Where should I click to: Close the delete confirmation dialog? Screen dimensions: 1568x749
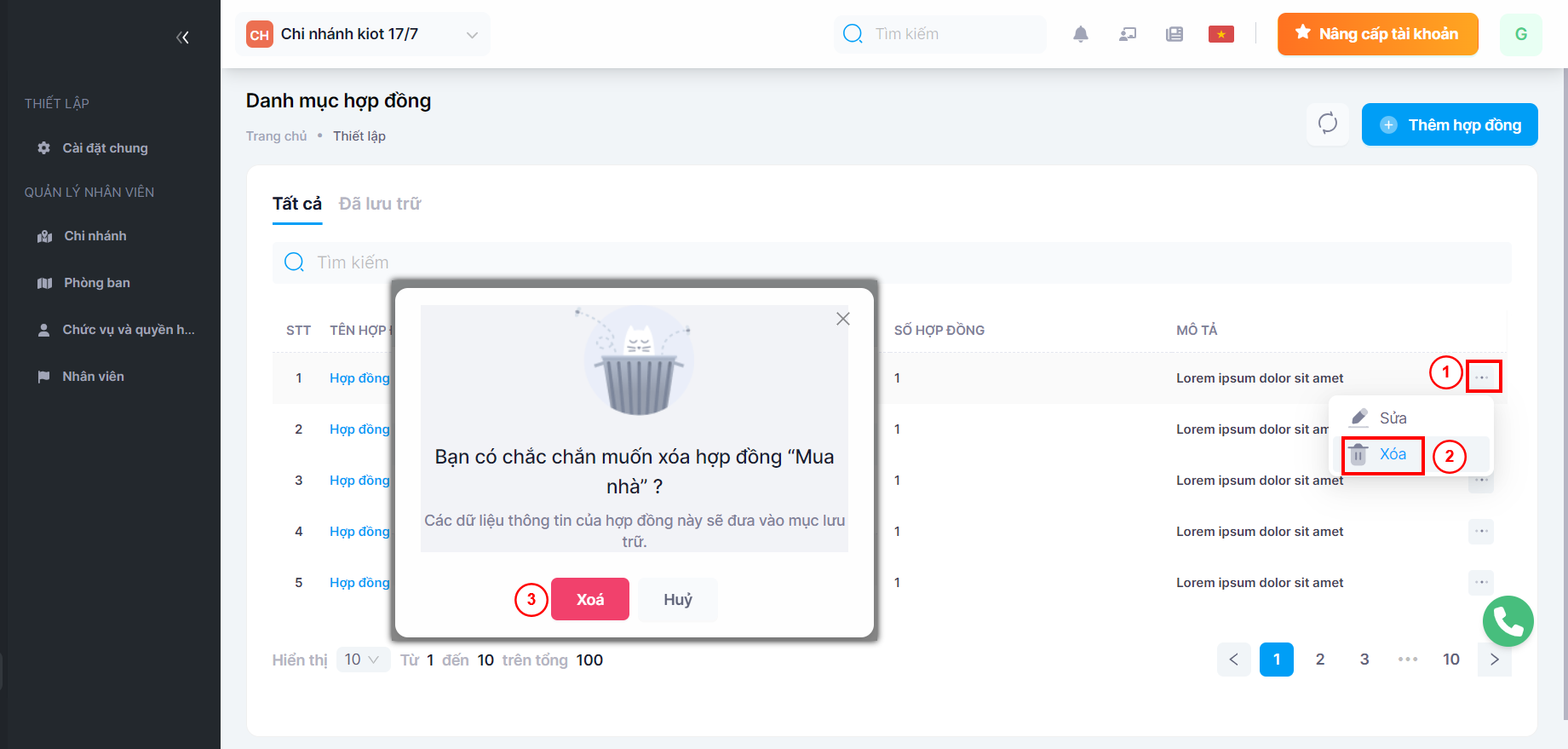coord(842,319)
